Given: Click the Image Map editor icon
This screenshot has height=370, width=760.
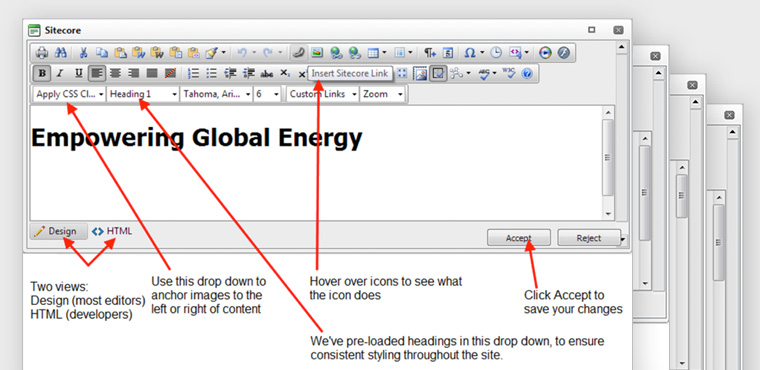Looking at the screenshot, I should (x=420, y=74).
